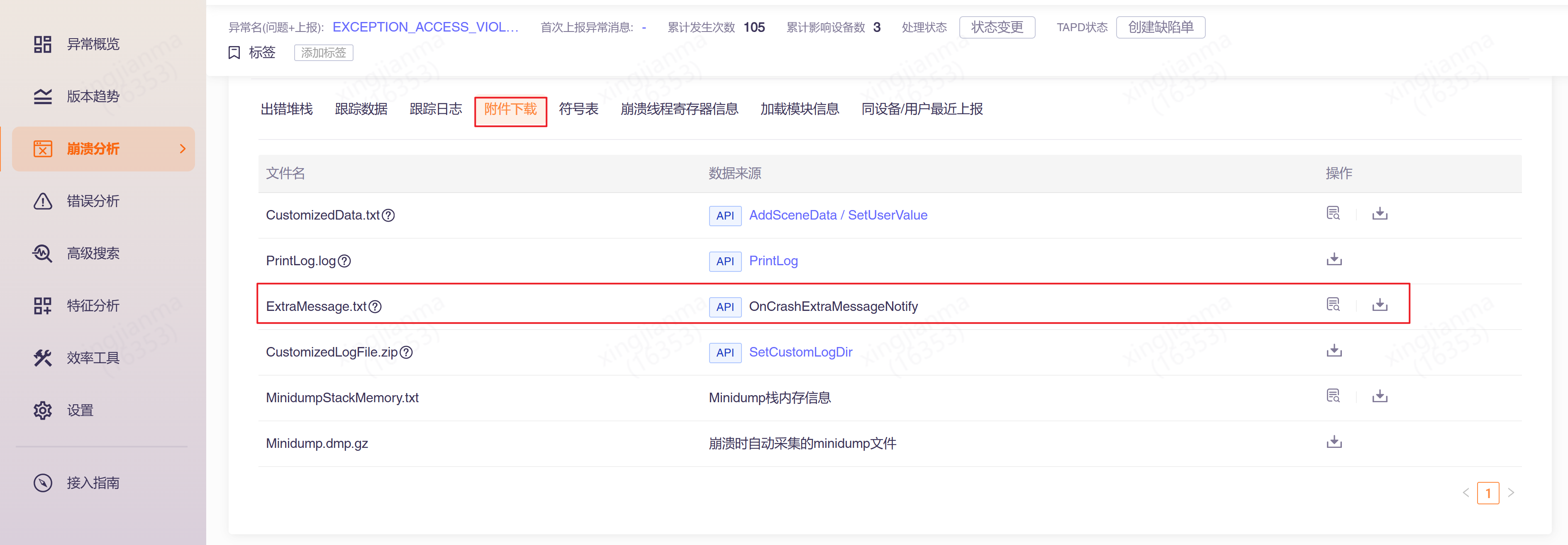Open the SetCustomLogDir API link

click(x=800, y=352)
